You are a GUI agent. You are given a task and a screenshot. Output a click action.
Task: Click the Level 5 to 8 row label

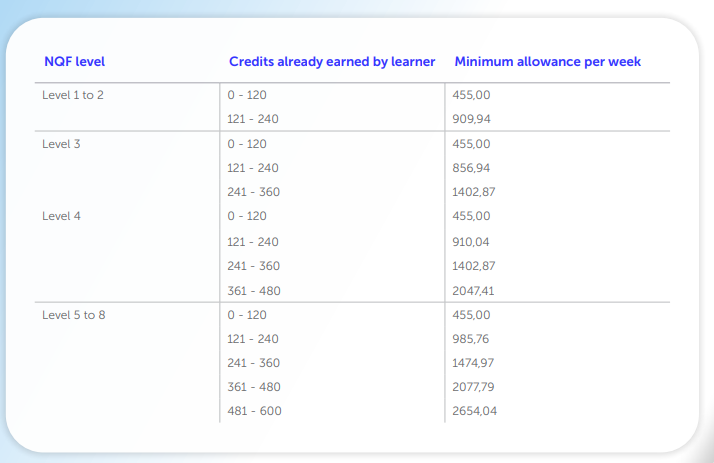click(75, 315)
